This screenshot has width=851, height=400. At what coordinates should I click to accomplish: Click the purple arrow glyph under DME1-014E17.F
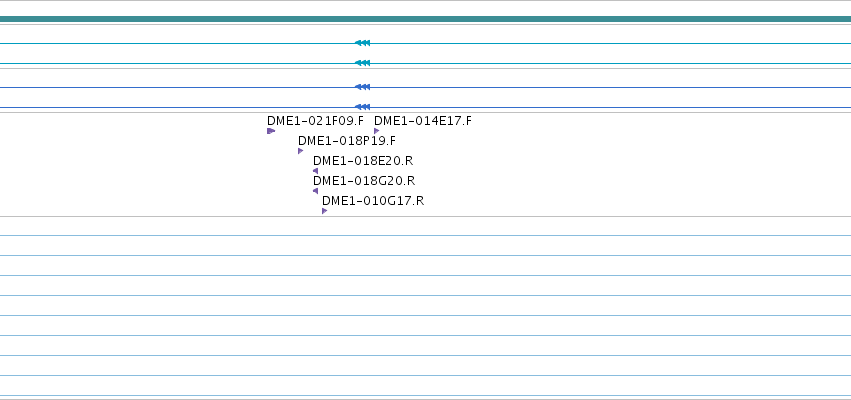377,131
